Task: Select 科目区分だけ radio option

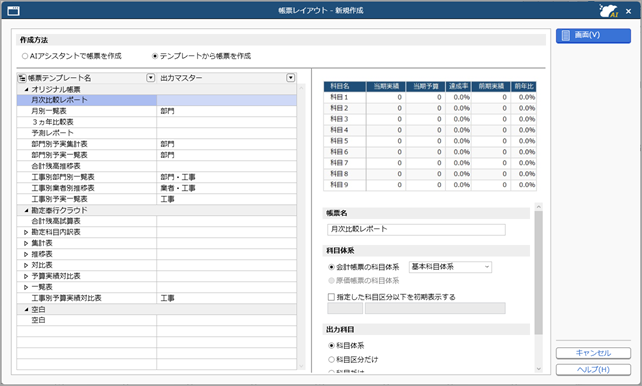Action: click(331, 359)
